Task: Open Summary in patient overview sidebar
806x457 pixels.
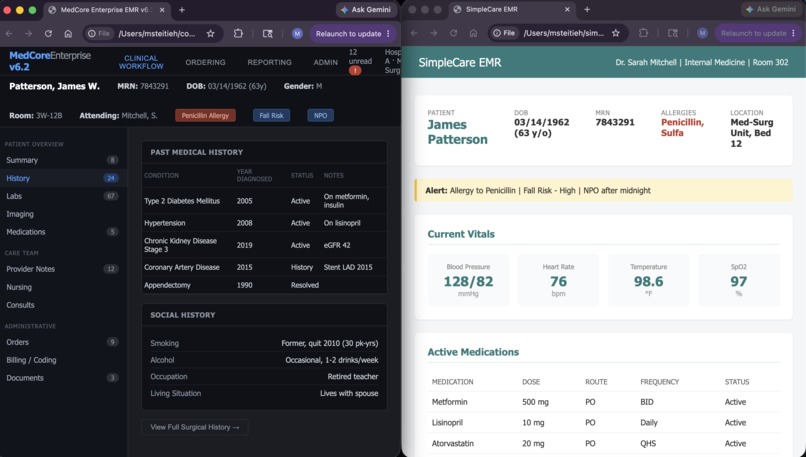Action: (x=62, y=160)
